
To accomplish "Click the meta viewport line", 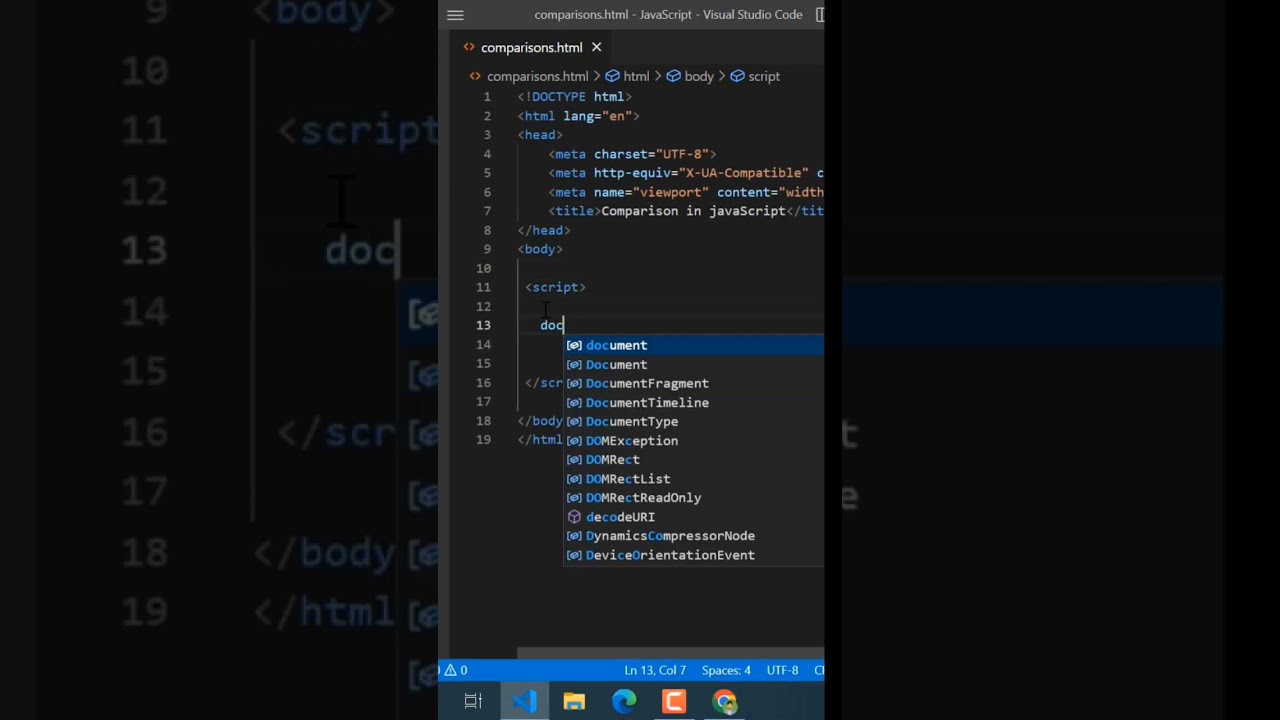I will point(686,192).
